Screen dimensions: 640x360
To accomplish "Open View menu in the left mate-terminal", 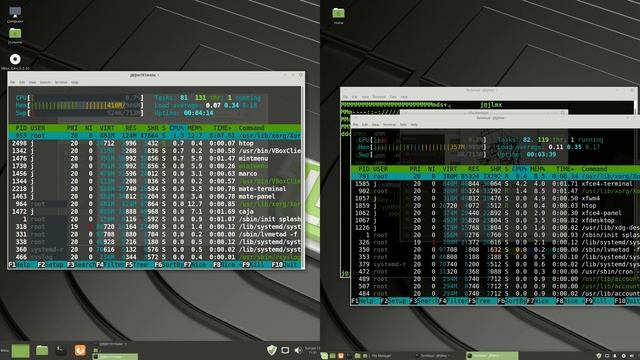I will click(32, 82).
